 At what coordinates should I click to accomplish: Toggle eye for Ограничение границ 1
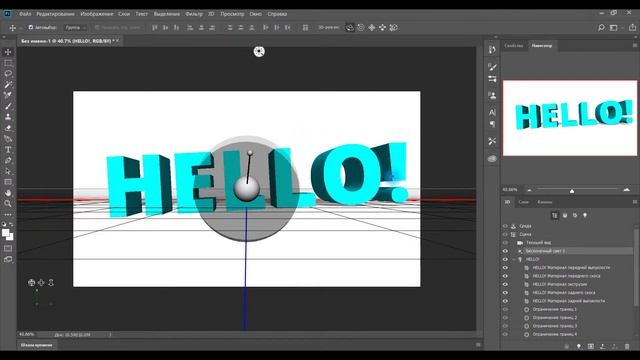tap(505, 309)
